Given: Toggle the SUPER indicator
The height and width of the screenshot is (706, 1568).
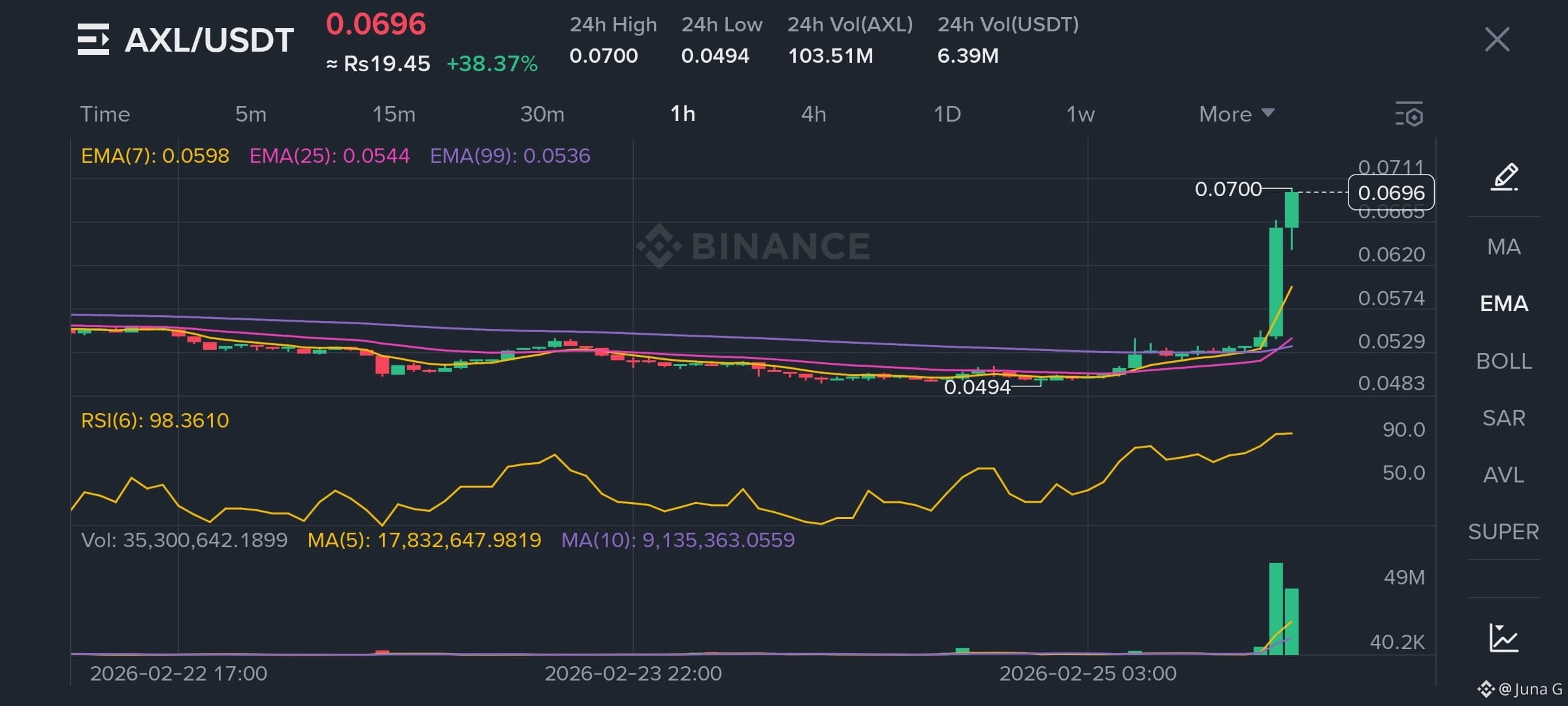Looking at the screenshot, I should [x=1504, y=532].
